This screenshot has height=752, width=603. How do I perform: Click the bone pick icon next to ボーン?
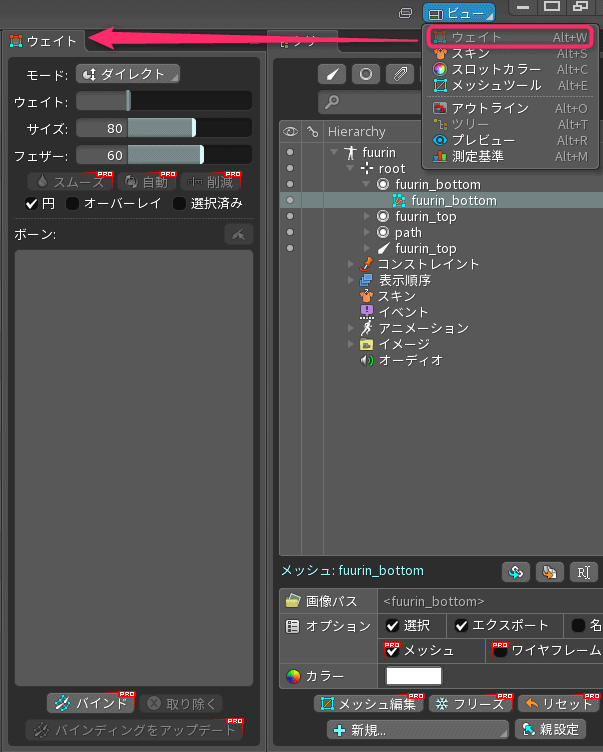(238, 233)
